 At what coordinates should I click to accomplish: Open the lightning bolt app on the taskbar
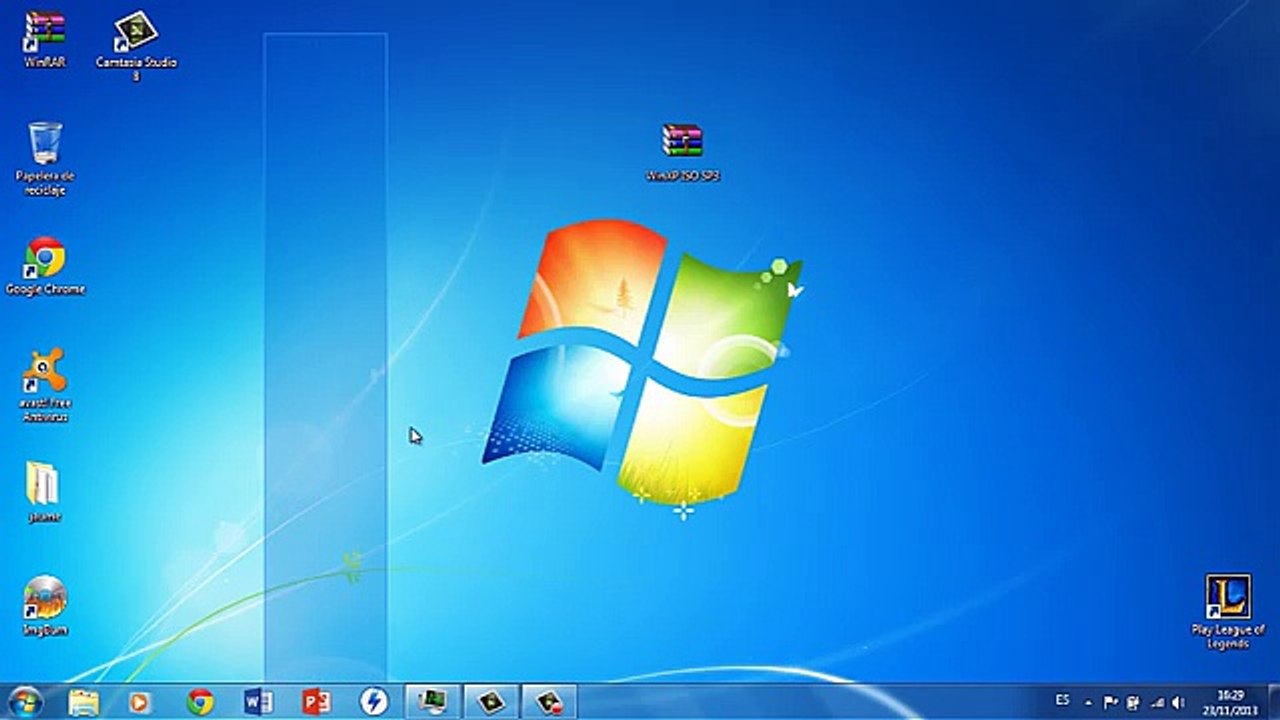click(x=374, y=702)
